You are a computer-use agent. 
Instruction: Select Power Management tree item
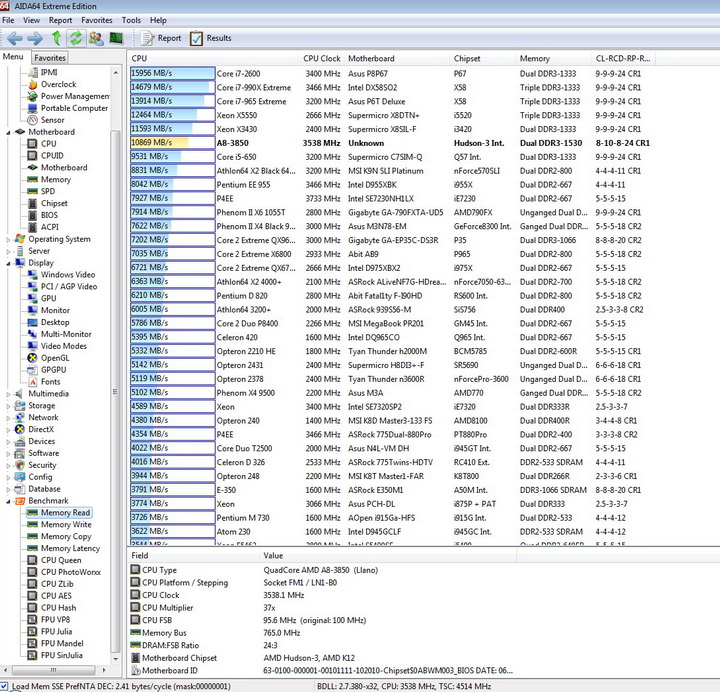75,96
